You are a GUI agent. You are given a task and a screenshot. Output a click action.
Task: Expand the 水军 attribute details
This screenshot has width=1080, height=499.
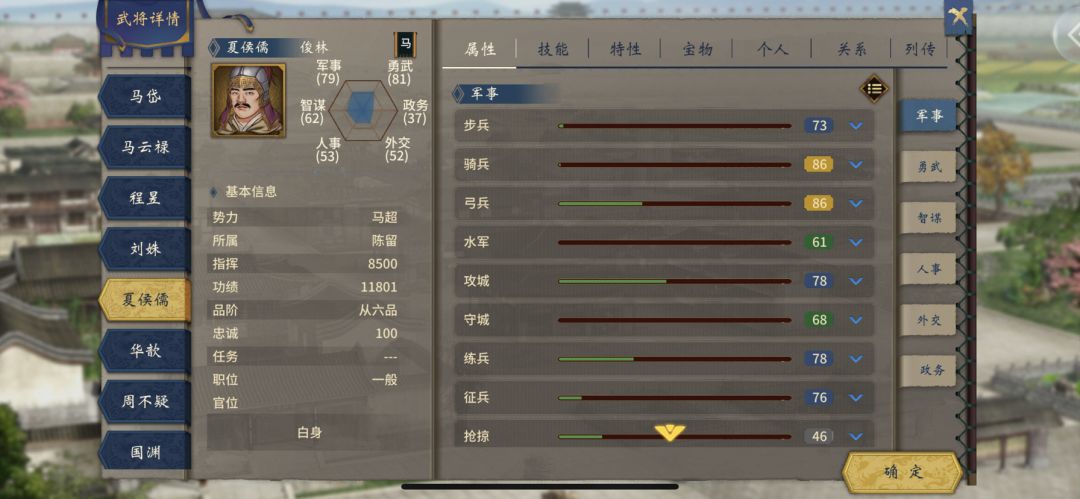click(x=855, y=243)
